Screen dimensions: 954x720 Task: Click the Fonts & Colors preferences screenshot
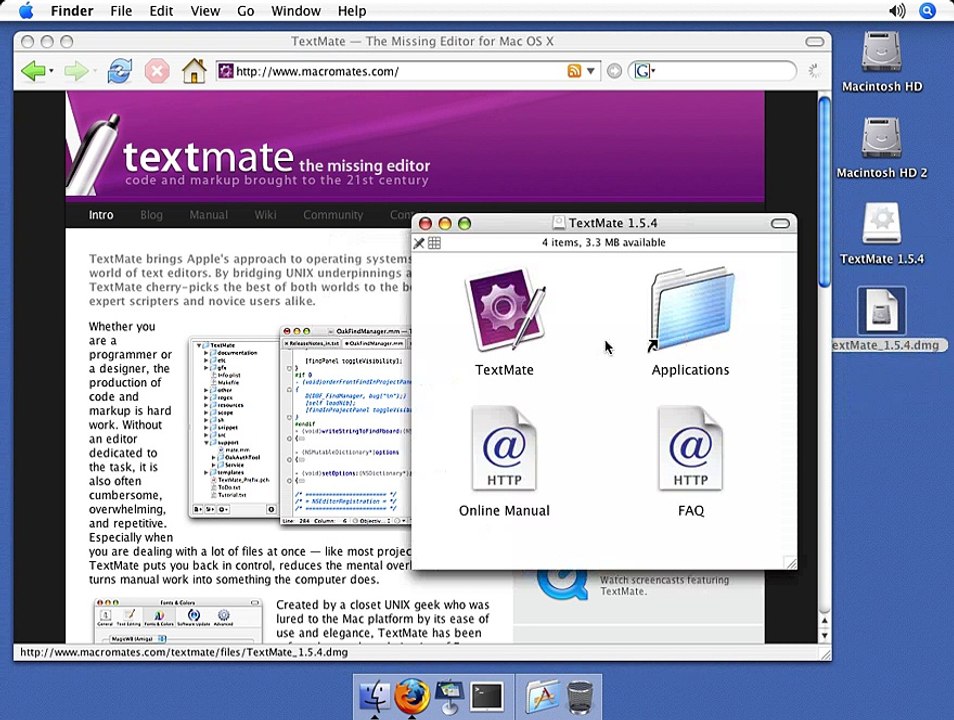(178, 620)
